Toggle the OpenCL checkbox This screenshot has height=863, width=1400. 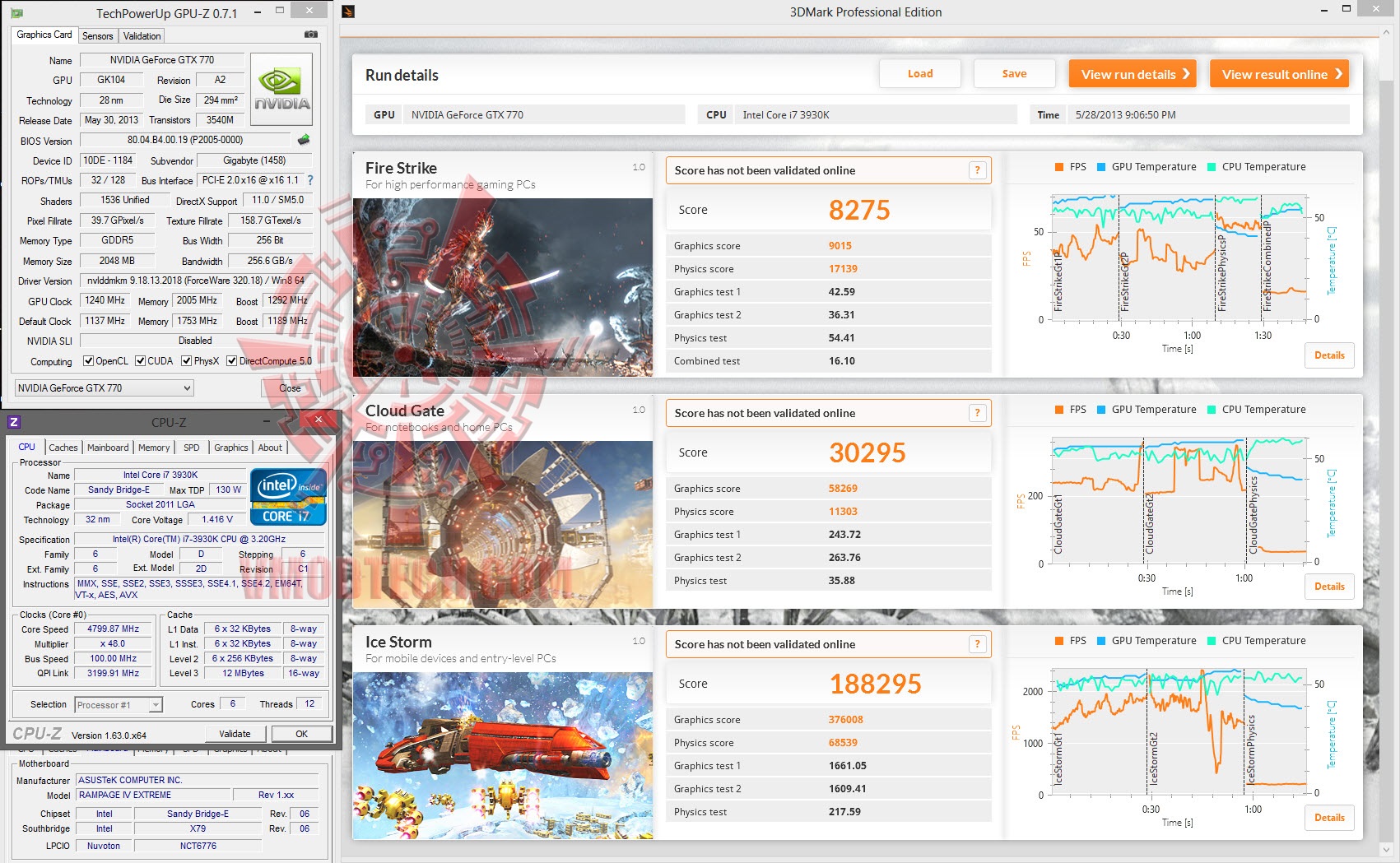[89, 361]
